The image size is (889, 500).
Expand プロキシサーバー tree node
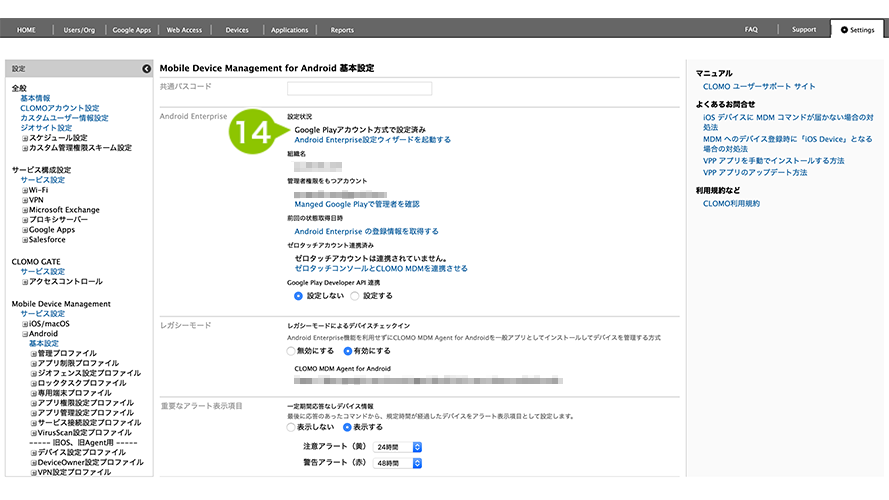point(25,220)
